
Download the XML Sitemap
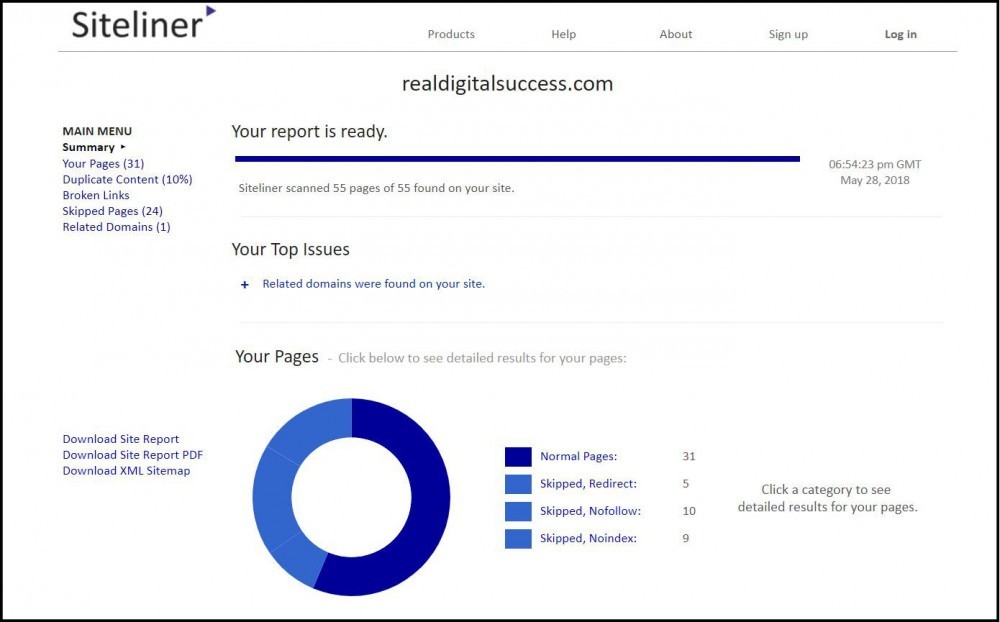click(x=126, y=471)
